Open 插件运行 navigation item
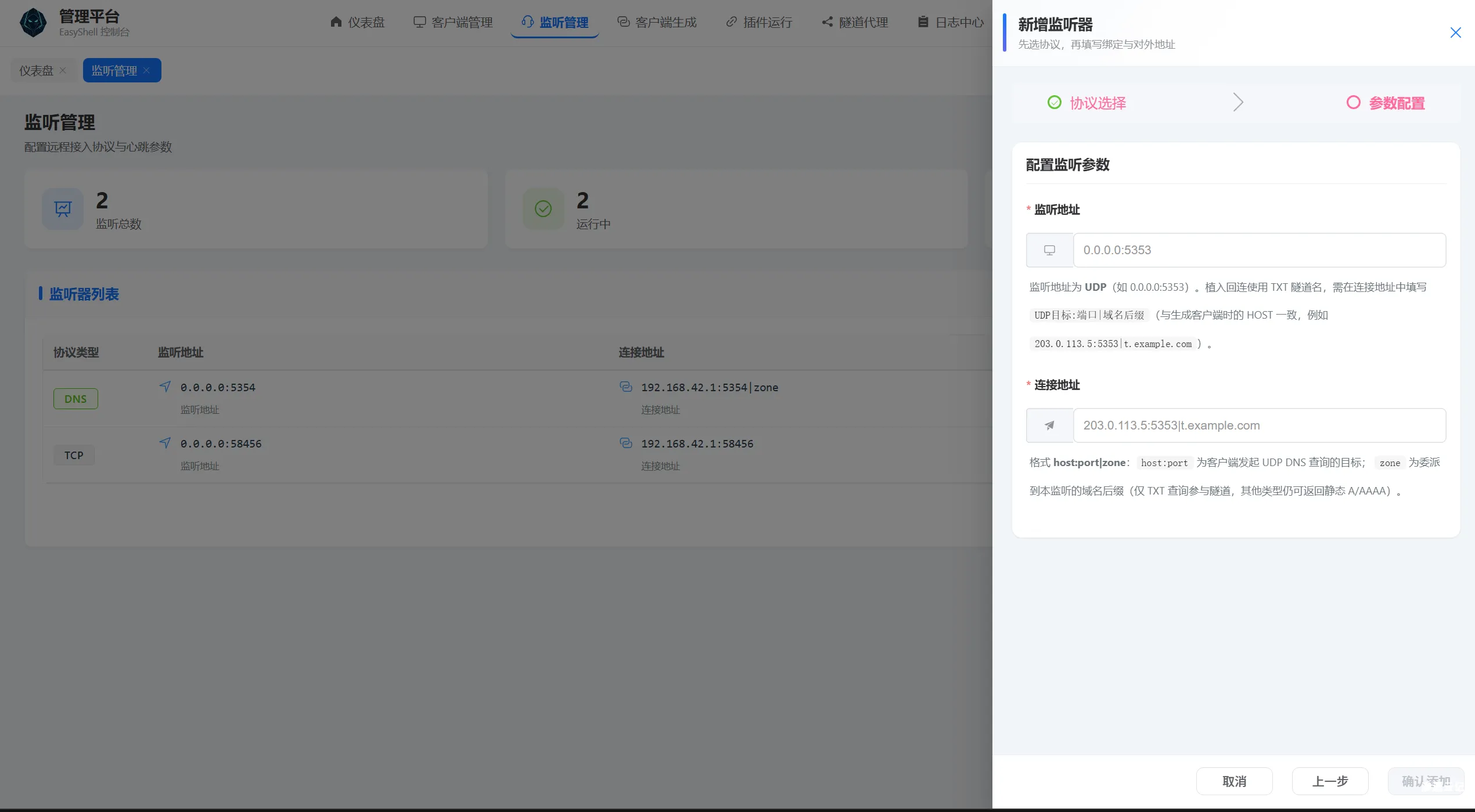This screenshot has height=812, width=1475. click(x=759, y=22)
